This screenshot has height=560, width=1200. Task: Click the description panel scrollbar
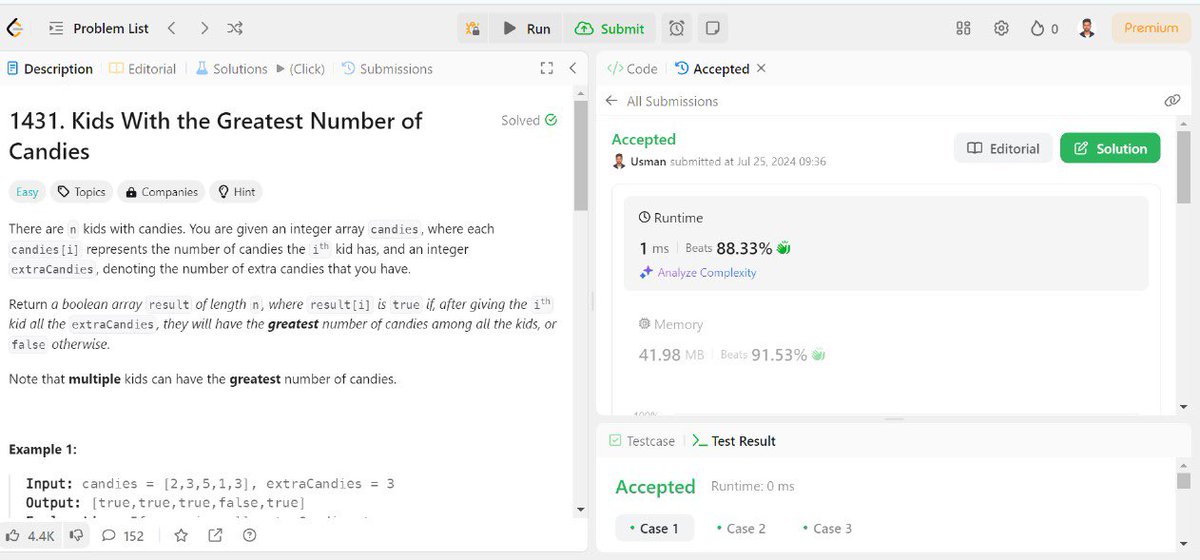coord(581,155)
